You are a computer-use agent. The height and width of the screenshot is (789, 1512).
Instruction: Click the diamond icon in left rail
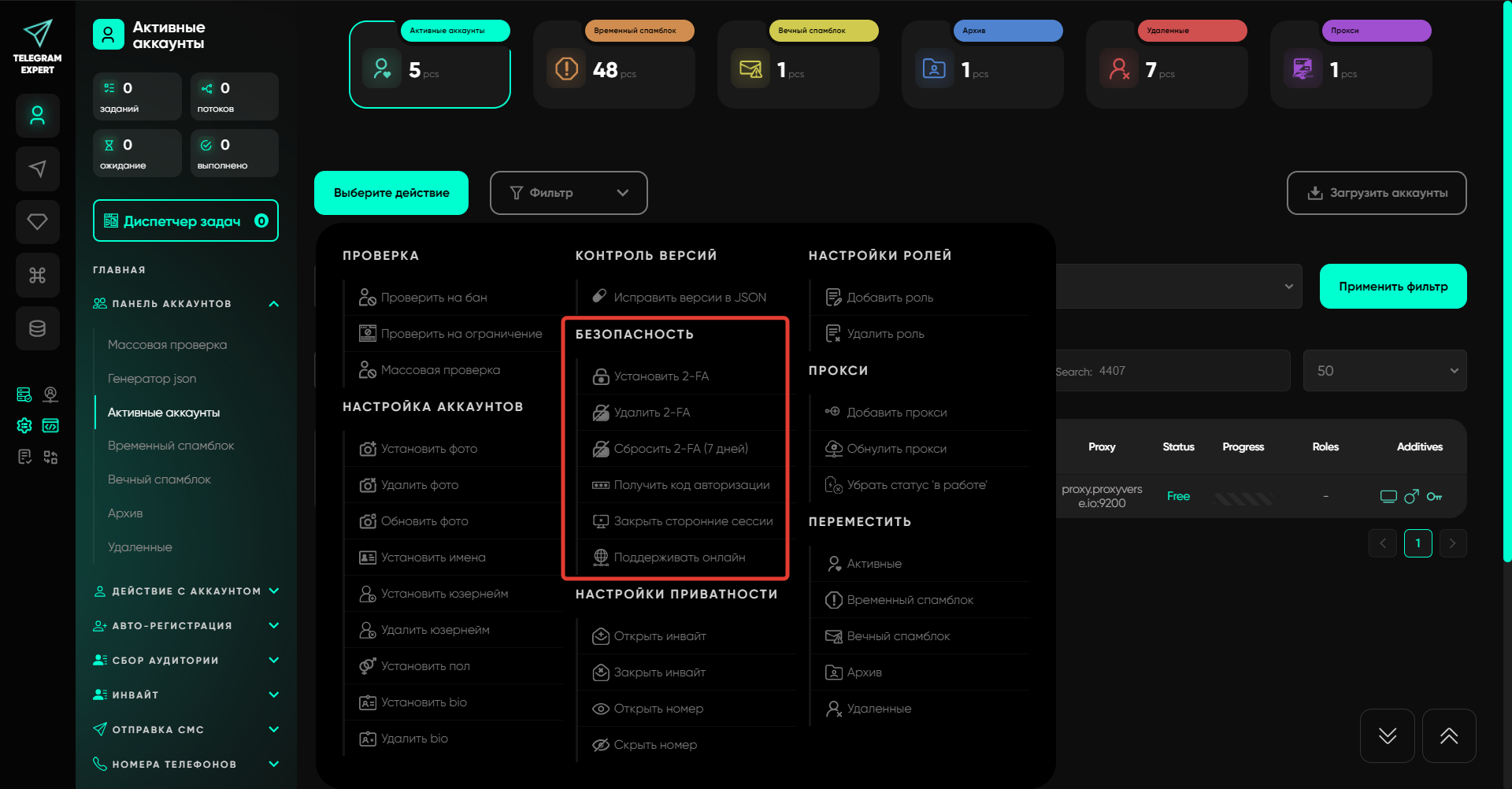[37, 222]
